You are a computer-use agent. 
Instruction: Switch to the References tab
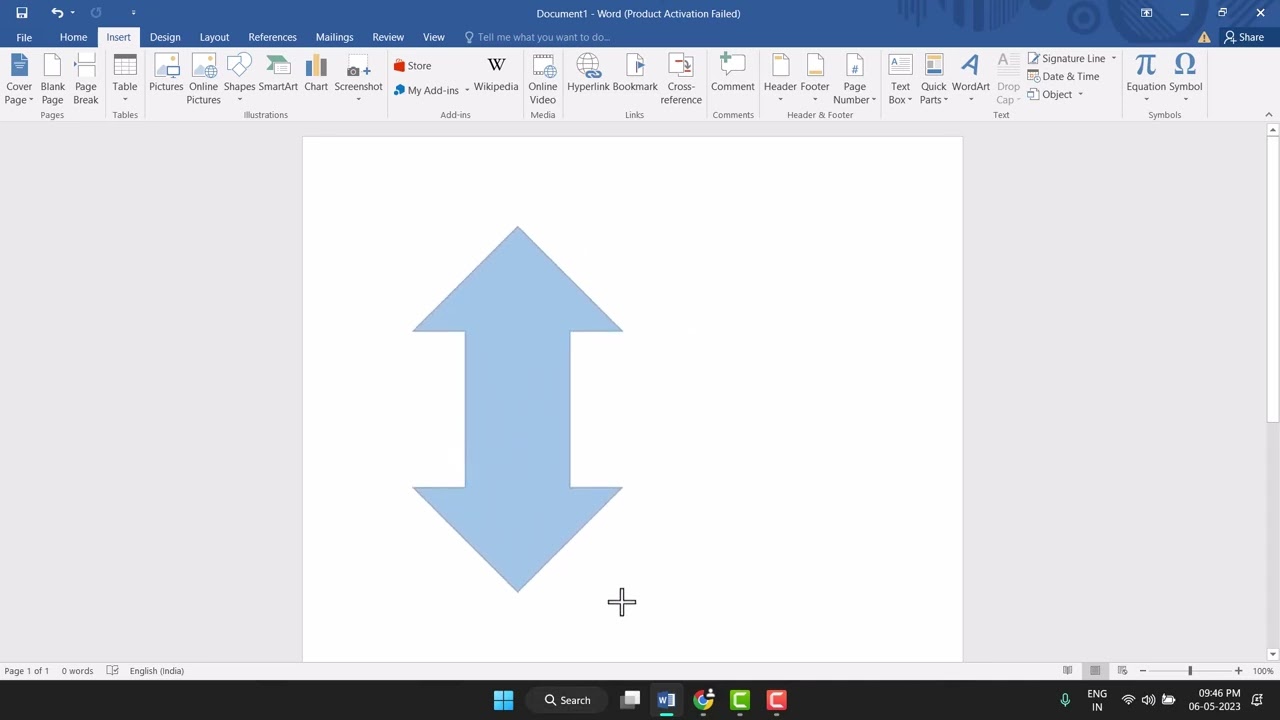click(x=272, y=37)
